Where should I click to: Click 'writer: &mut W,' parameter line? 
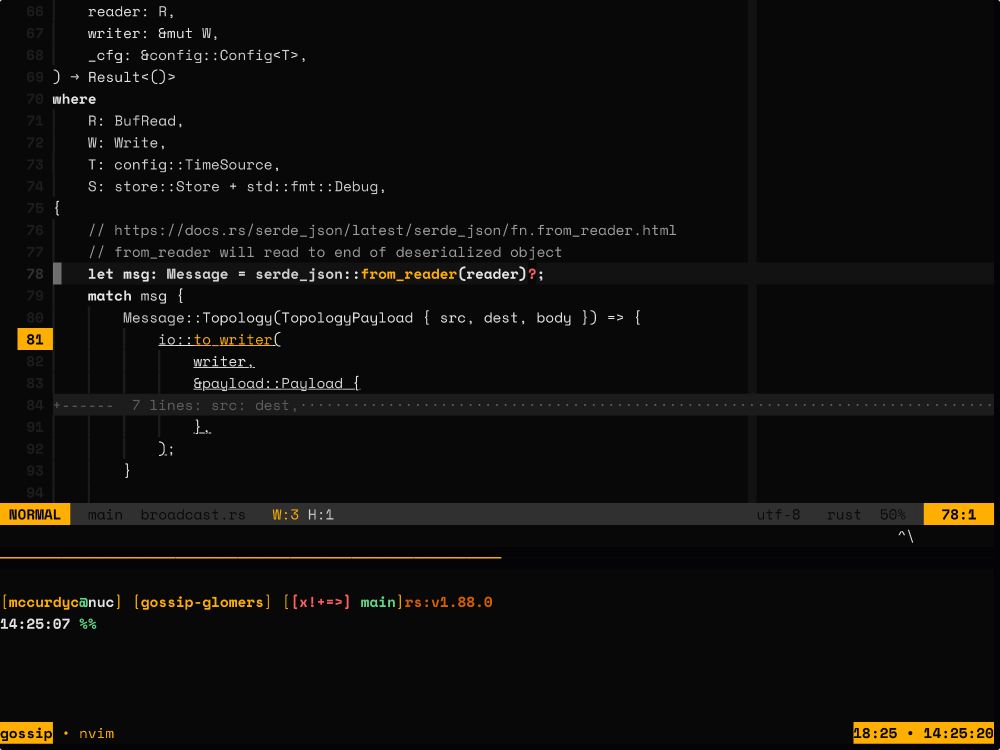tap(154, 34)
